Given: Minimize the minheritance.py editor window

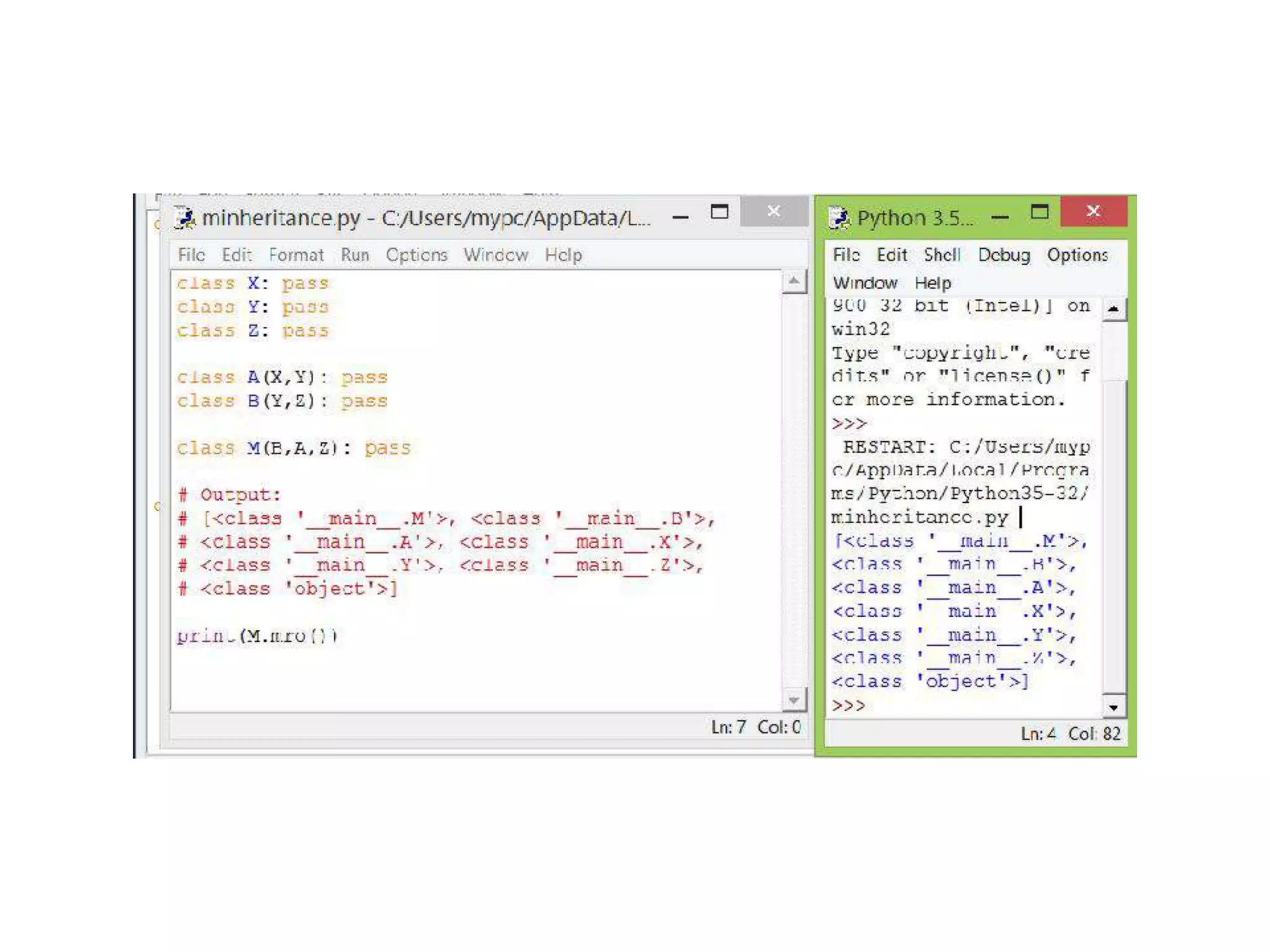Looking at the screenshot, I should pos(680,217).
